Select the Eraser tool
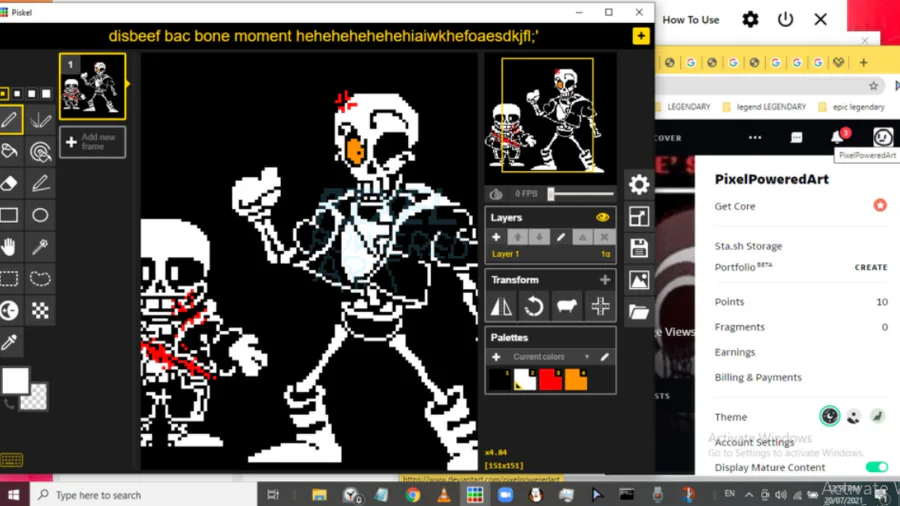The image size is (900, 506). [x=10, y=184]
